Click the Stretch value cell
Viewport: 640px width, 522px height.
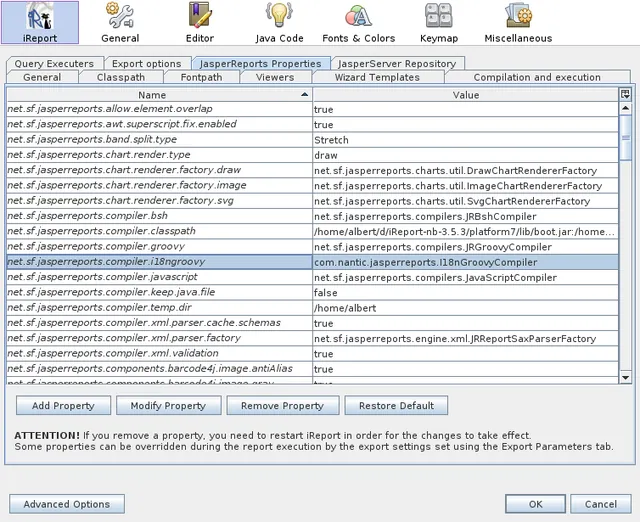click(466, 140)
